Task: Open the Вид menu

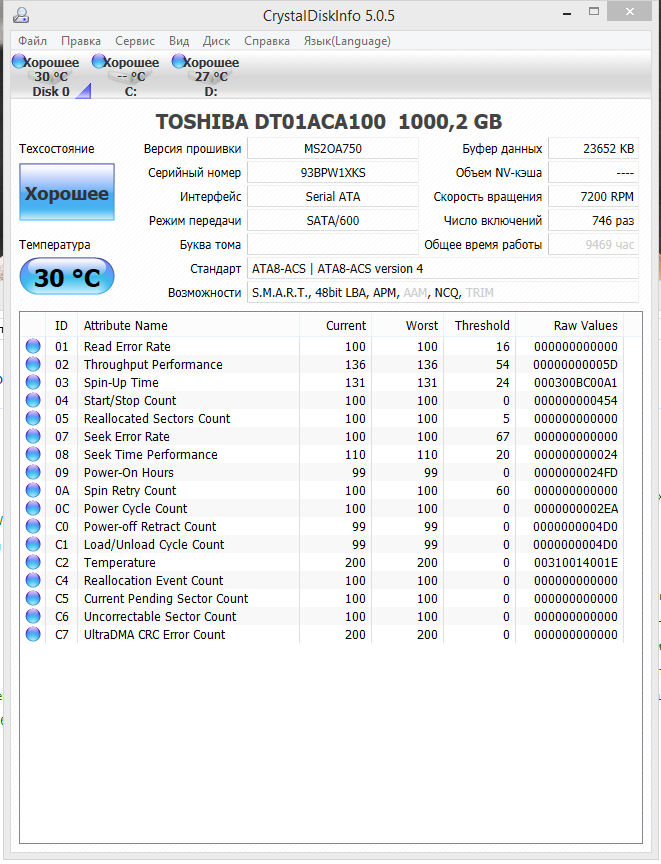Action: [x=179, y=41]
